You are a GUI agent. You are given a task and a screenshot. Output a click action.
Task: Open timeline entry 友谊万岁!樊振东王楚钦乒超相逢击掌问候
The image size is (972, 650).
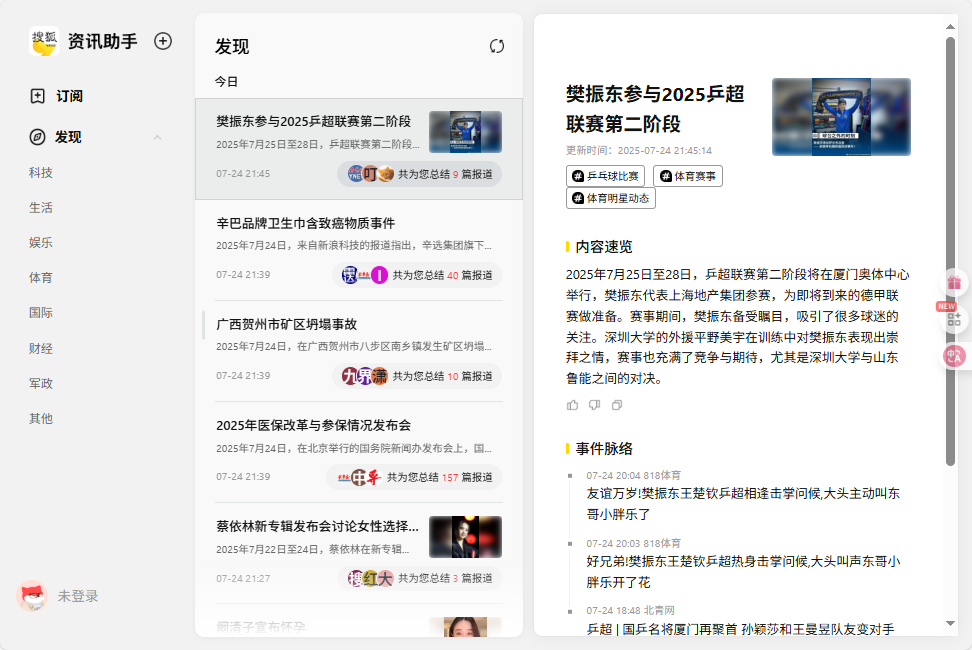click(743, 504)
